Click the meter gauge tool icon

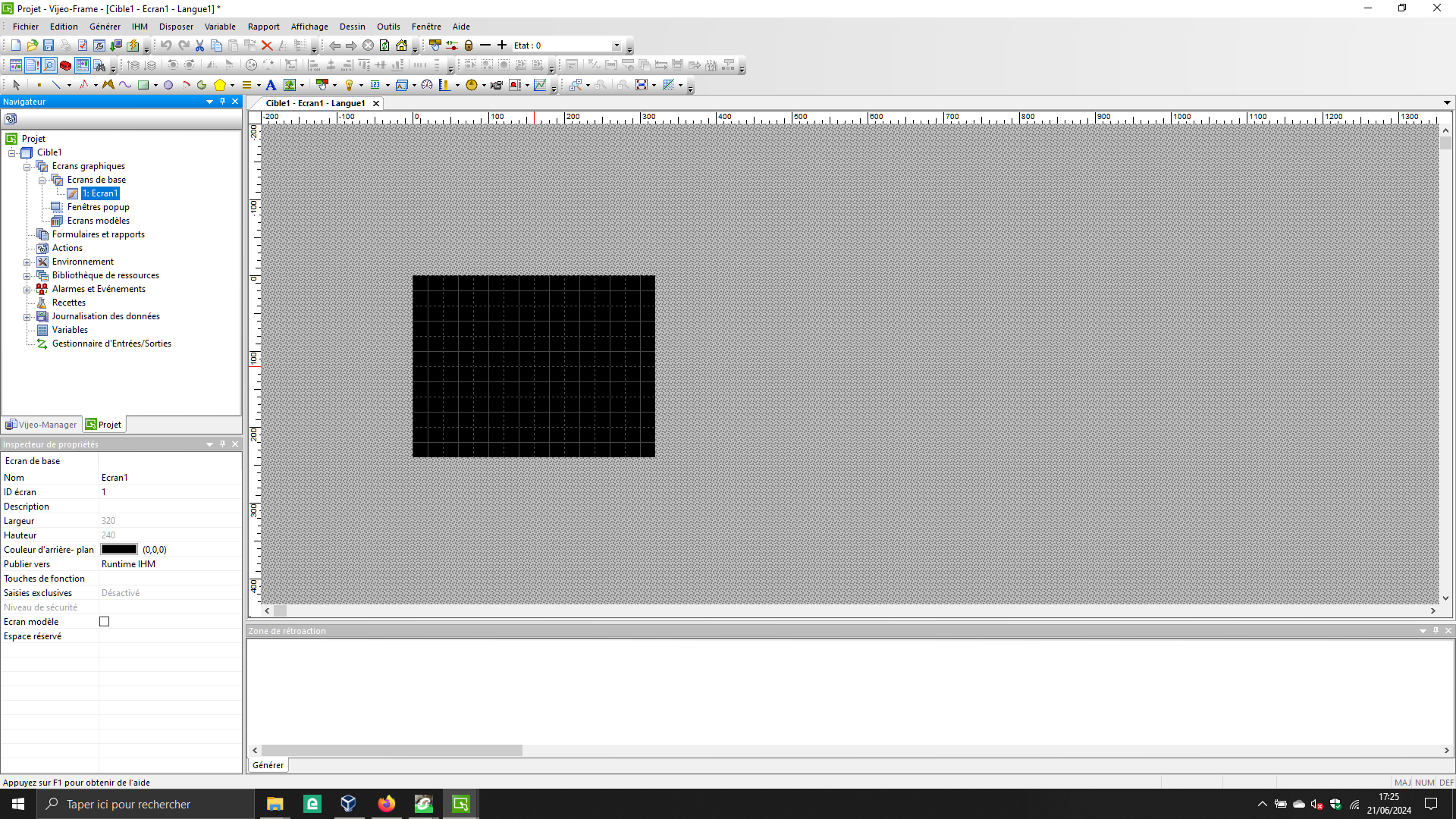pos(427,85)
